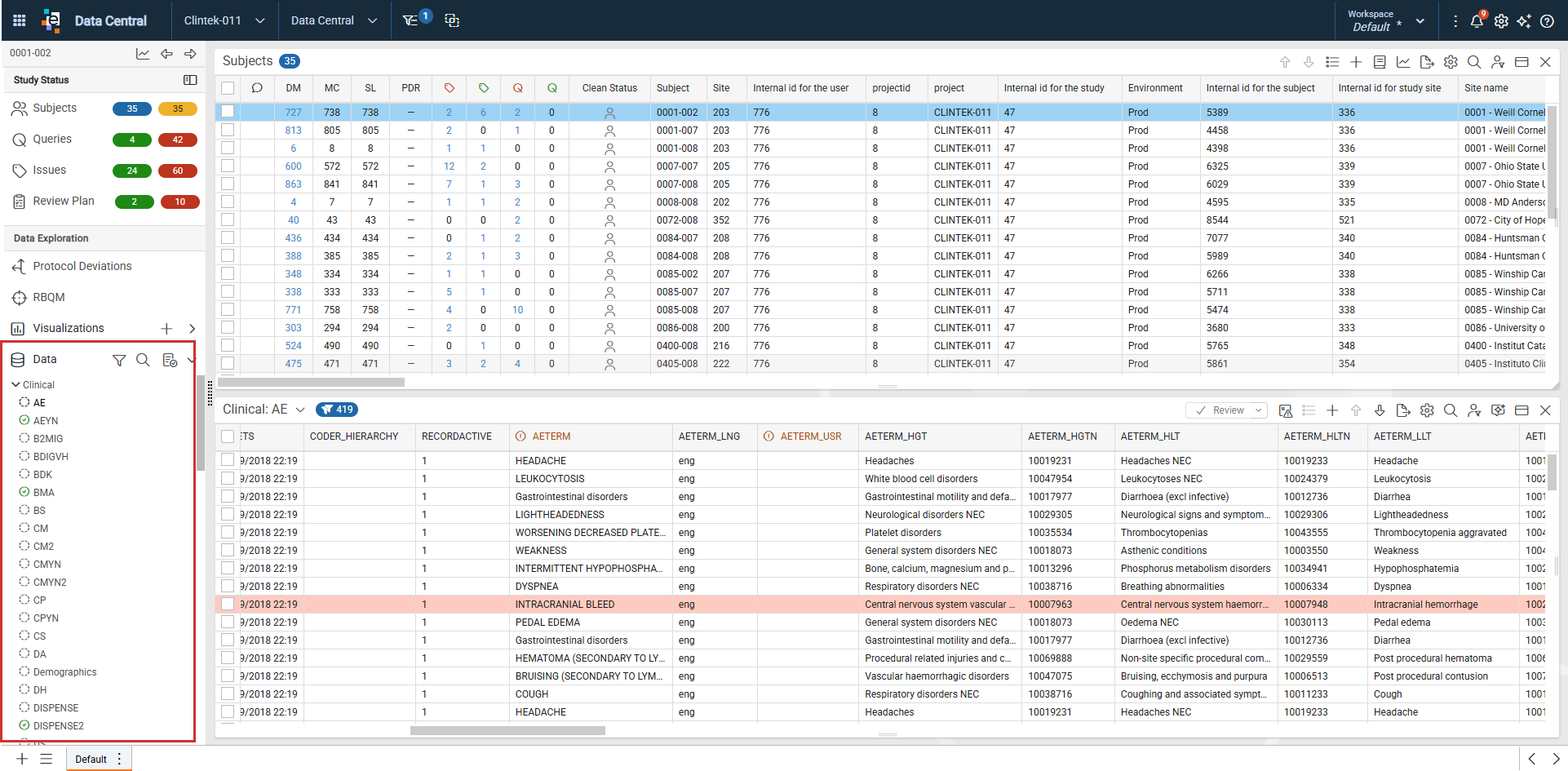
Task: Check the row for subject 0001-002
Action: [228, 112]
